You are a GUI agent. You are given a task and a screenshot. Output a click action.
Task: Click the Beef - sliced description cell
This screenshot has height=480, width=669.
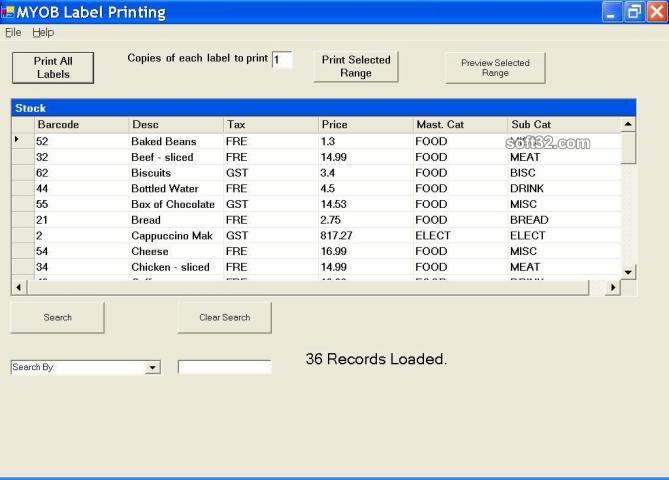(x=176, y=157)
